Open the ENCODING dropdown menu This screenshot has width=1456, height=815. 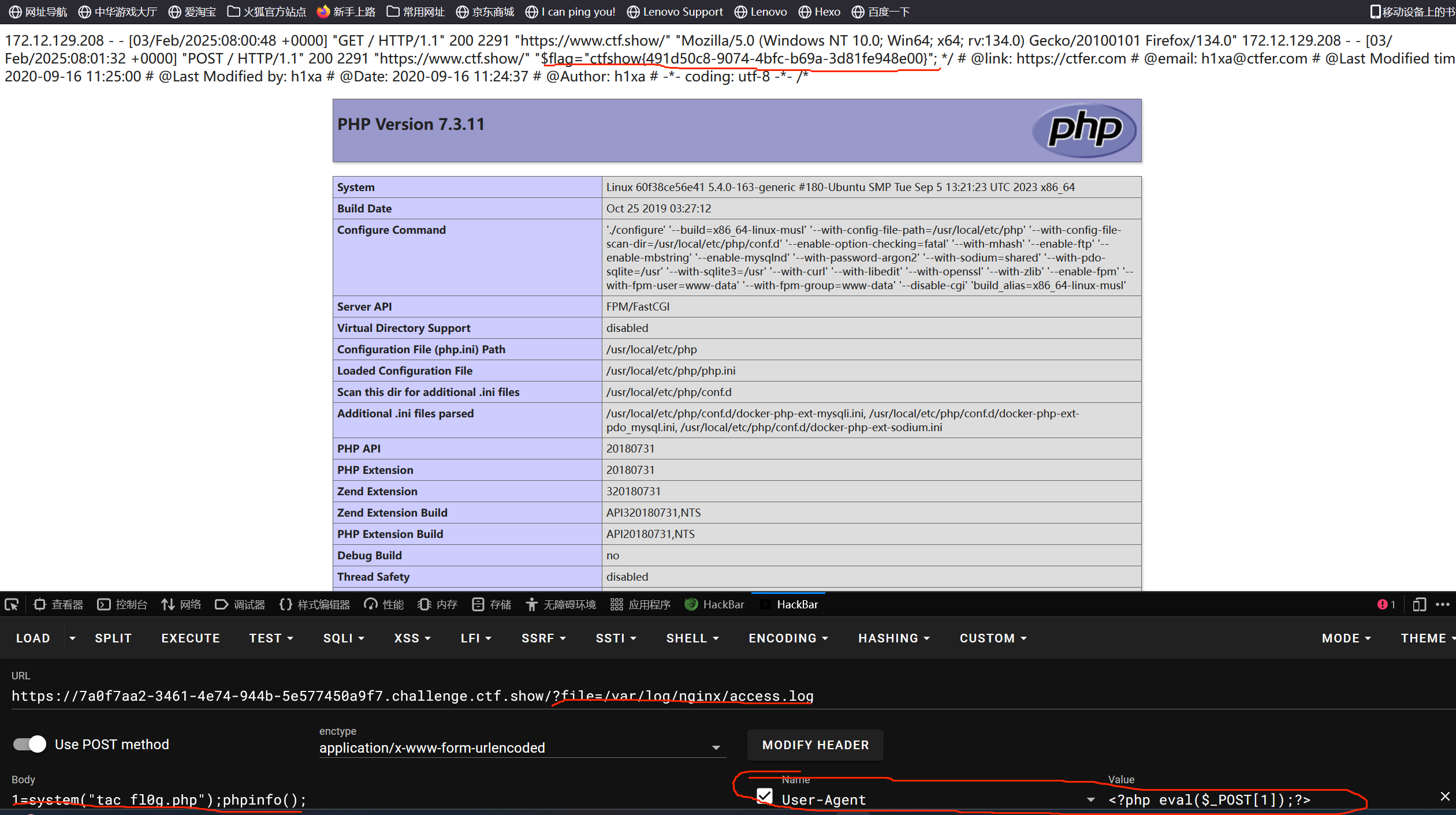(x=788, y=638)
